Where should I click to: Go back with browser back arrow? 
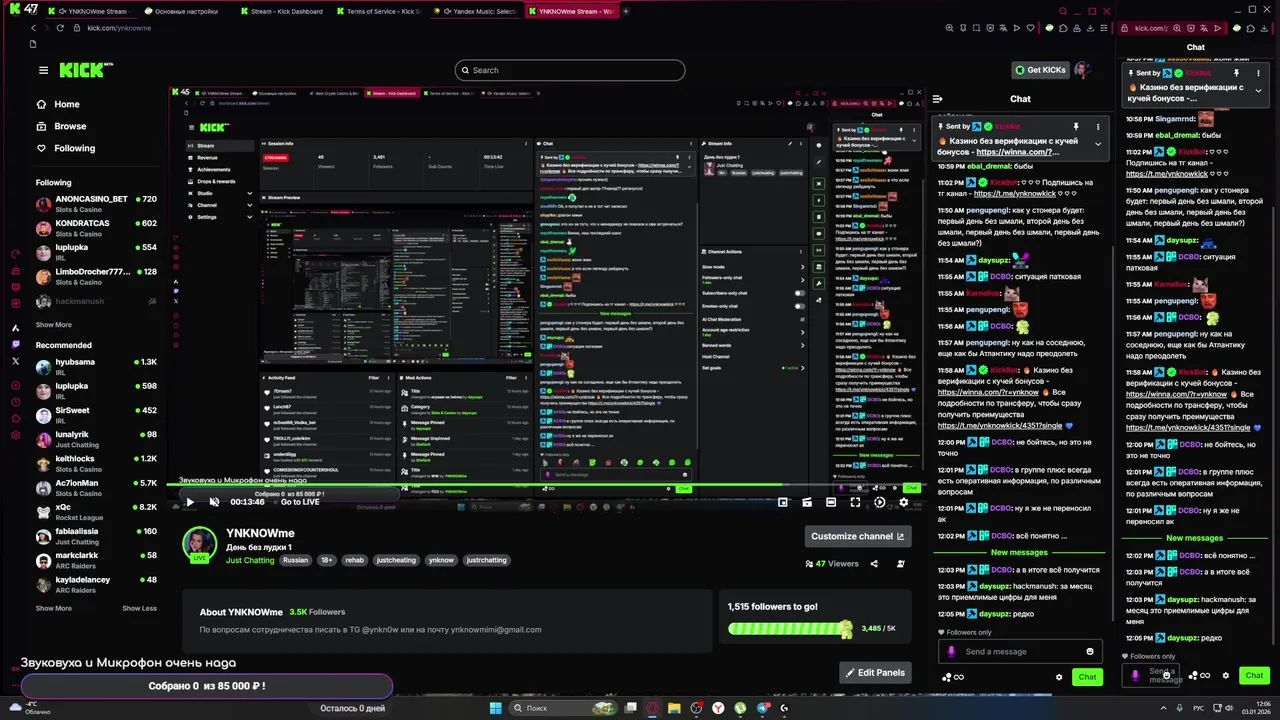[34, 28]
